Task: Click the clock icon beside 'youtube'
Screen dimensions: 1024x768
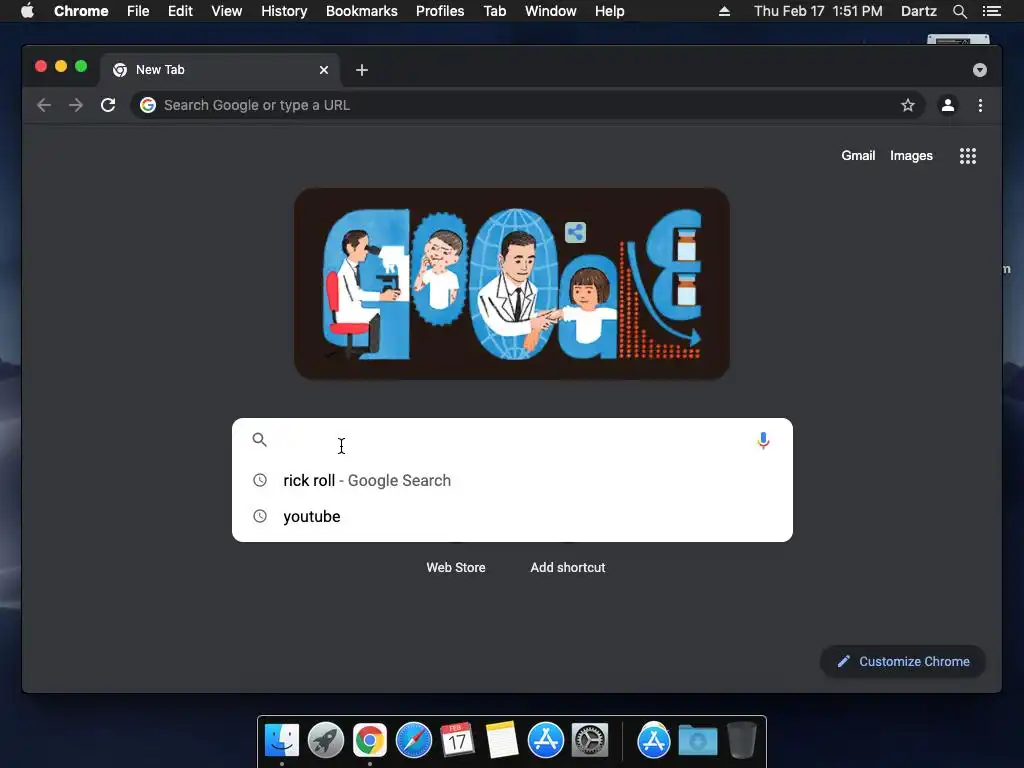Action: tap(260, 517)
